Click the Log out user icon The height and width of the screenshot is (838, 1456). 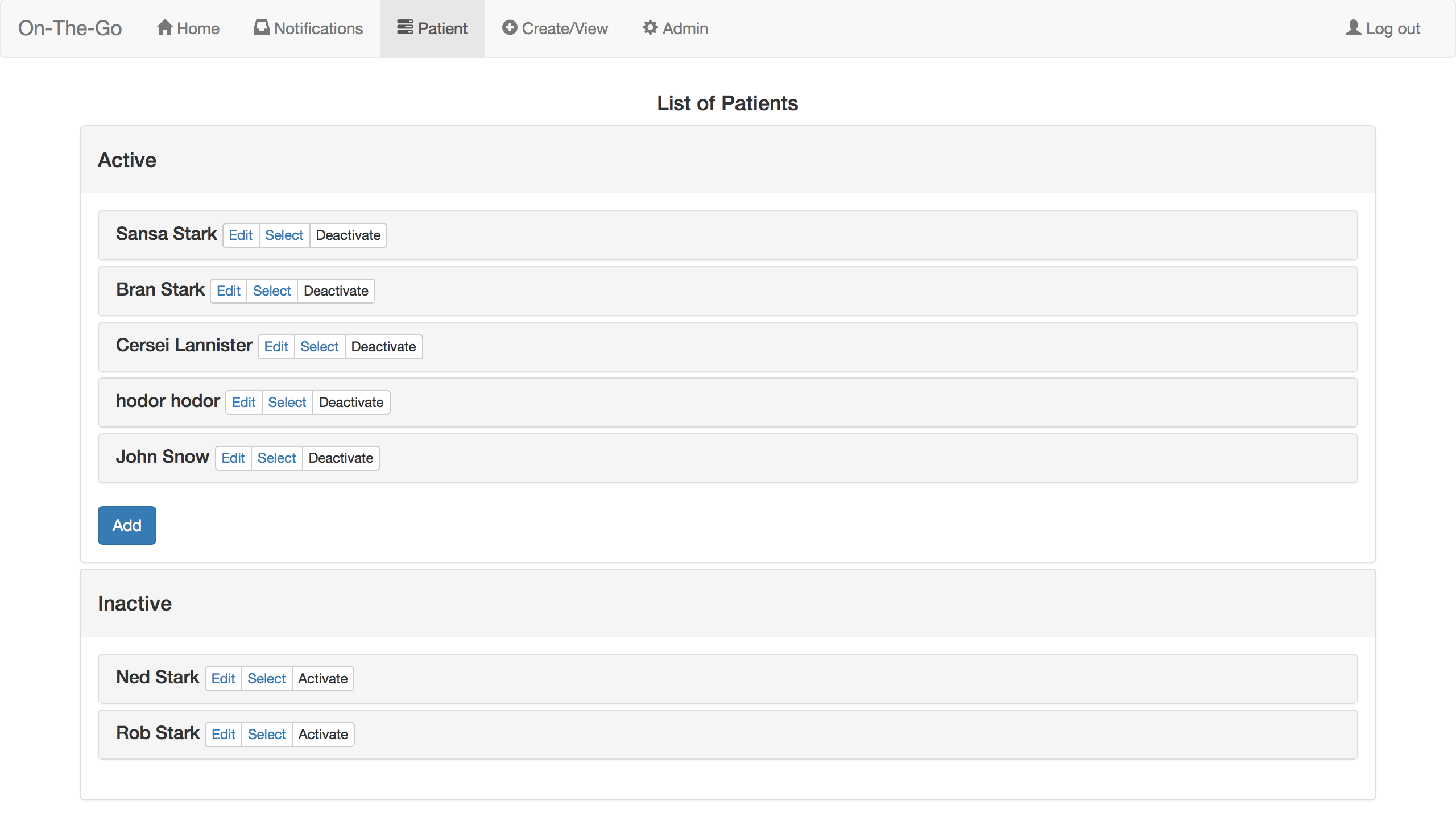[x=1353, y=28]
